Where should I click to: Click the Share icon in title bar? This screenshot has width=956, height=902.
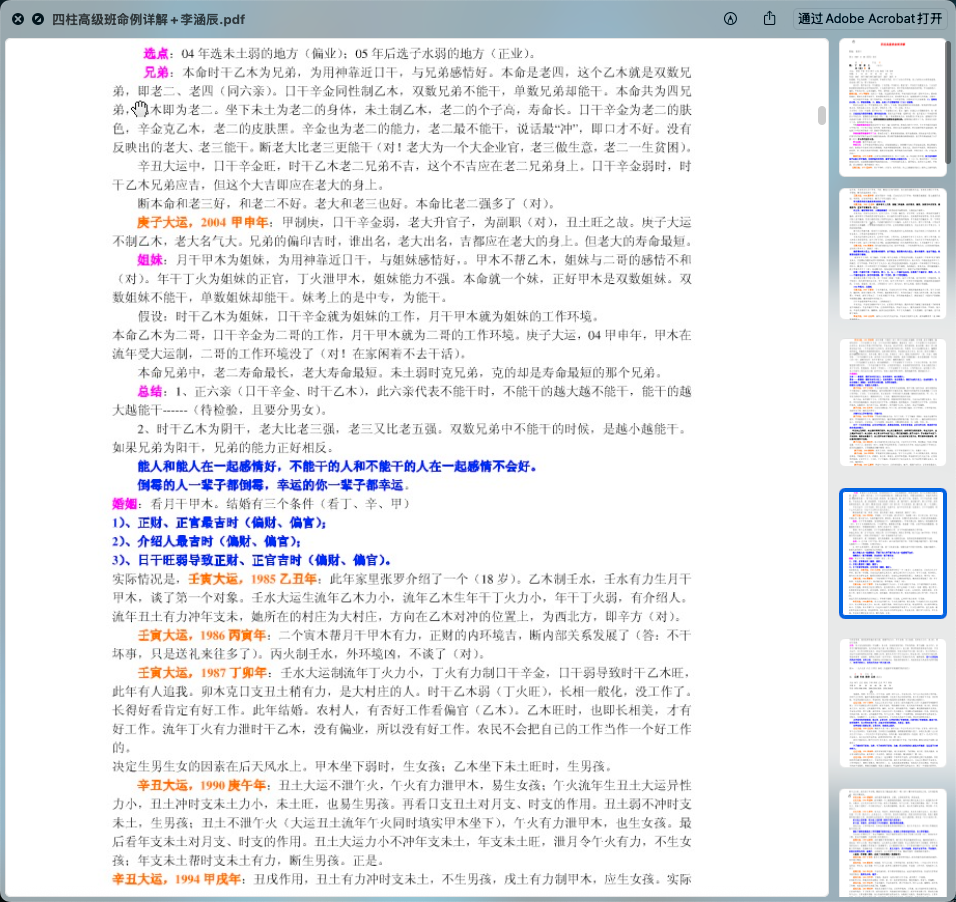[769, 19]
